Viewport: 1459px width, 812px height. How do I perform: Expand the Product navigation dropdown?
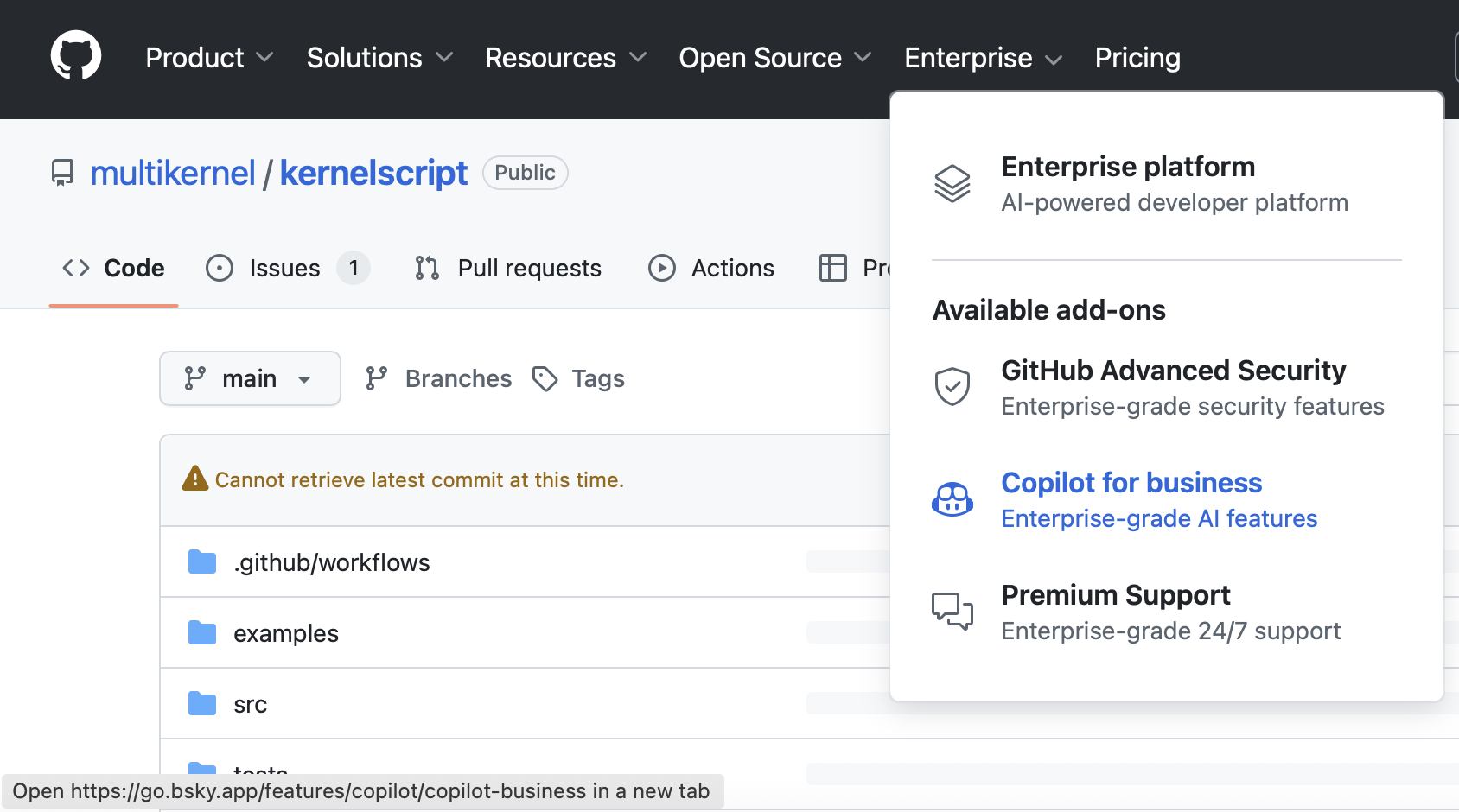pos(209,58)
